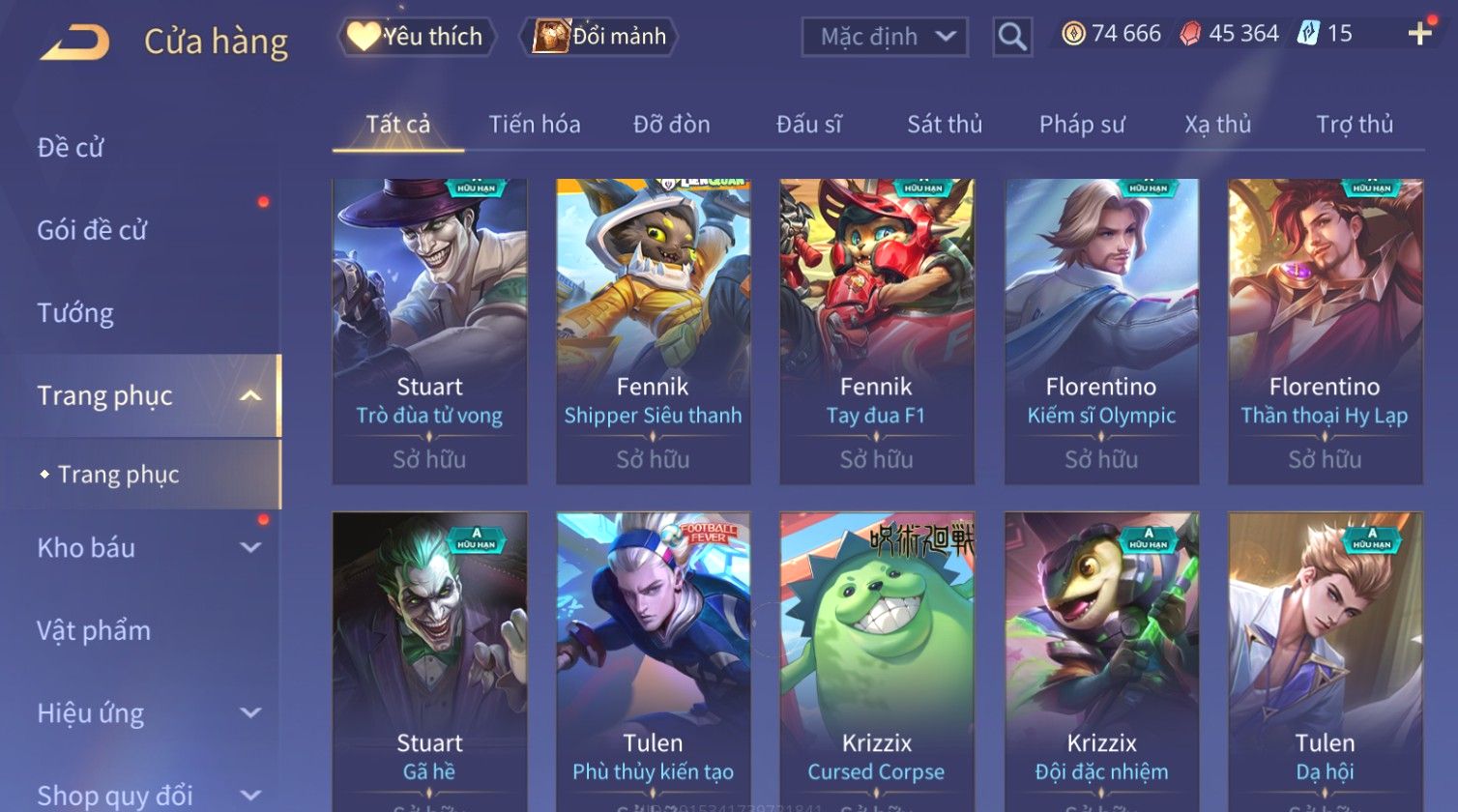Open Tướng in the sidebar
The width and height of the screenshot is (1458, 812).
point(75,313)
